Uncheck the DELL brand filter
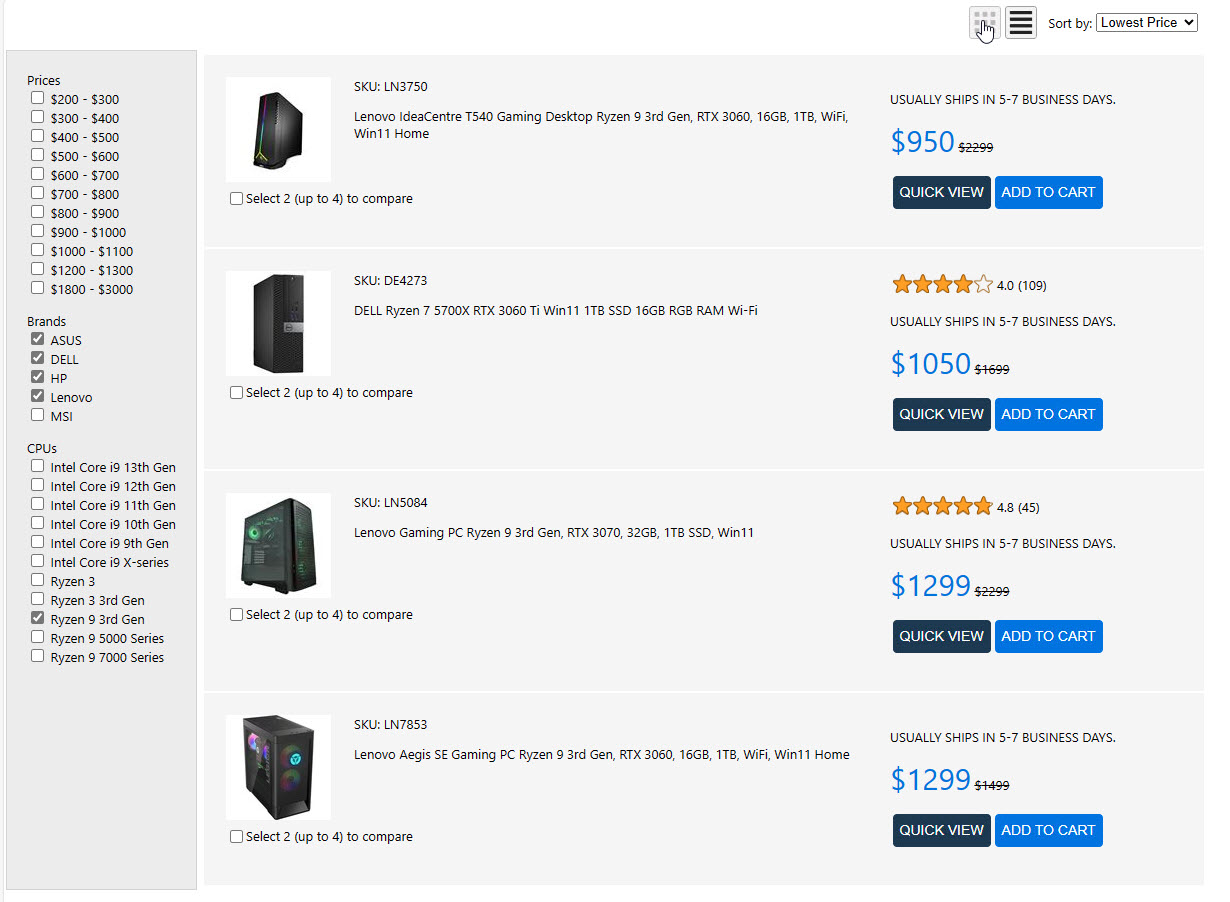This screenshot has width=1230, height=902. coord(38,359)
